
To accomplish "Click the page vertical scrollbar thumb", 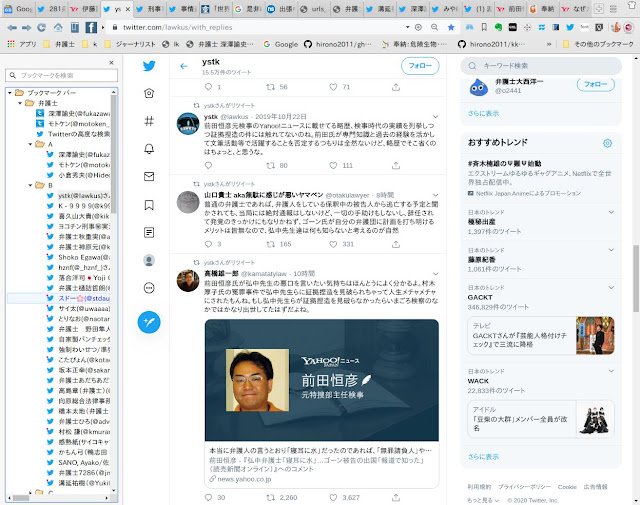I will click(x=636, y=278).
